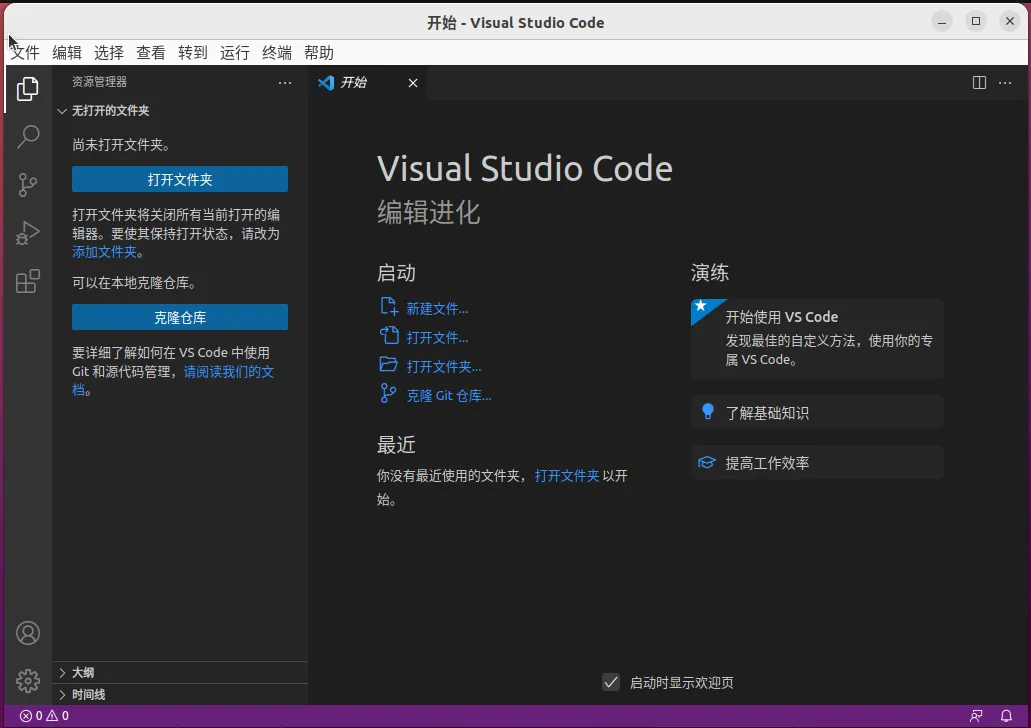The height and width of the screenshot is (728, 1031).
Task: Click 打开文件夹 link under 最近
Action: pyautogui.click(x=567, y=475)
